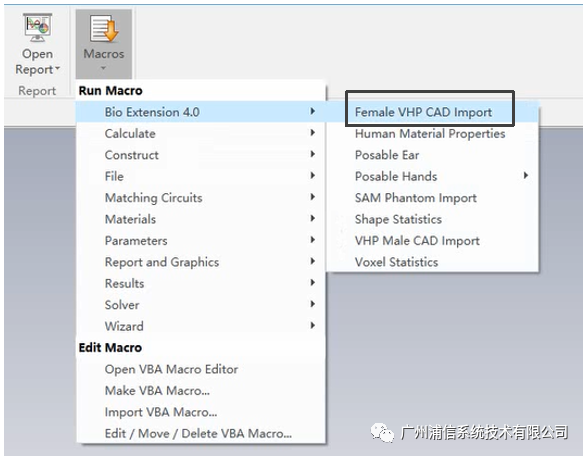Open the Open Report dropdown arrow
Screen dimensions: 587x459
pyautogui.click(x=57, y=69)
